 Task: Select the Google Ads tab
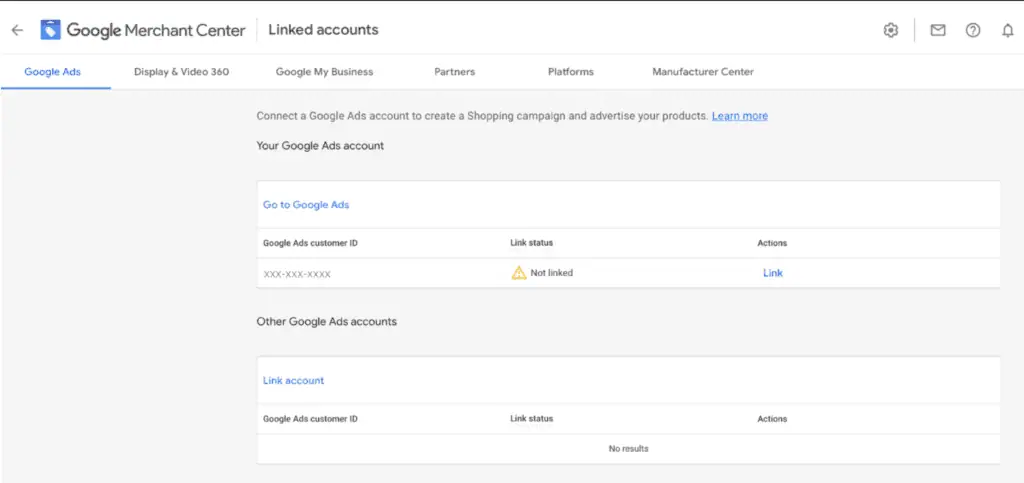point(52,72)
